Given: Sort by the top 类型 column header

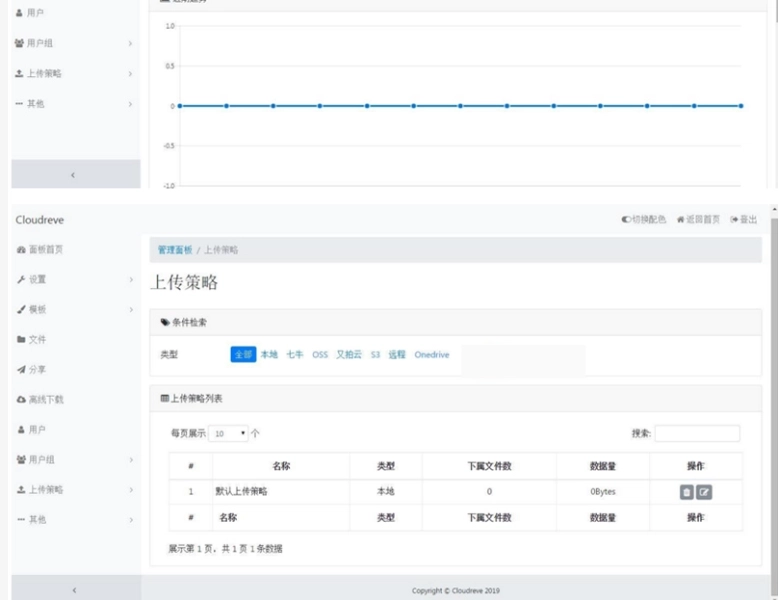Looking at the screenshot, I should tap(386, 466).
